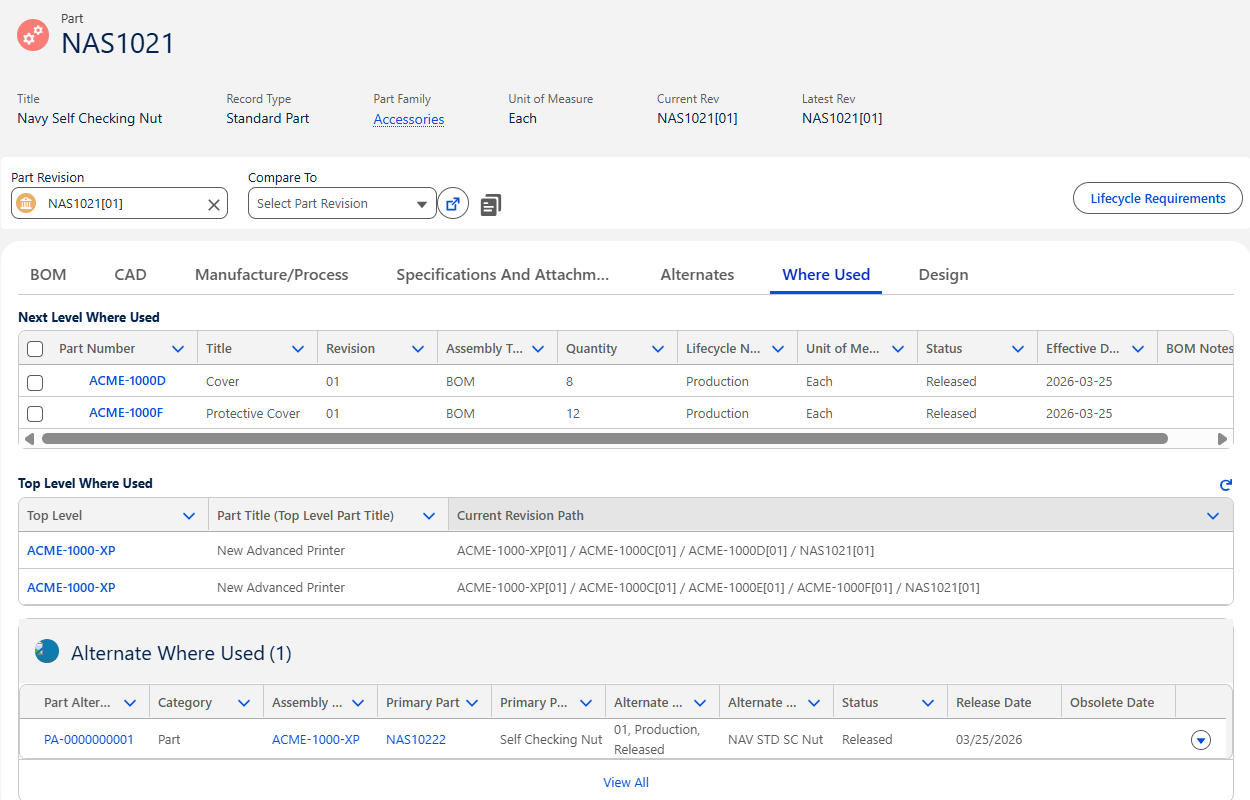Open the Compare To revision dropdown
The width and height of the screenshot is (1250, 800).
pyautogui.click(x=342, y=203)
